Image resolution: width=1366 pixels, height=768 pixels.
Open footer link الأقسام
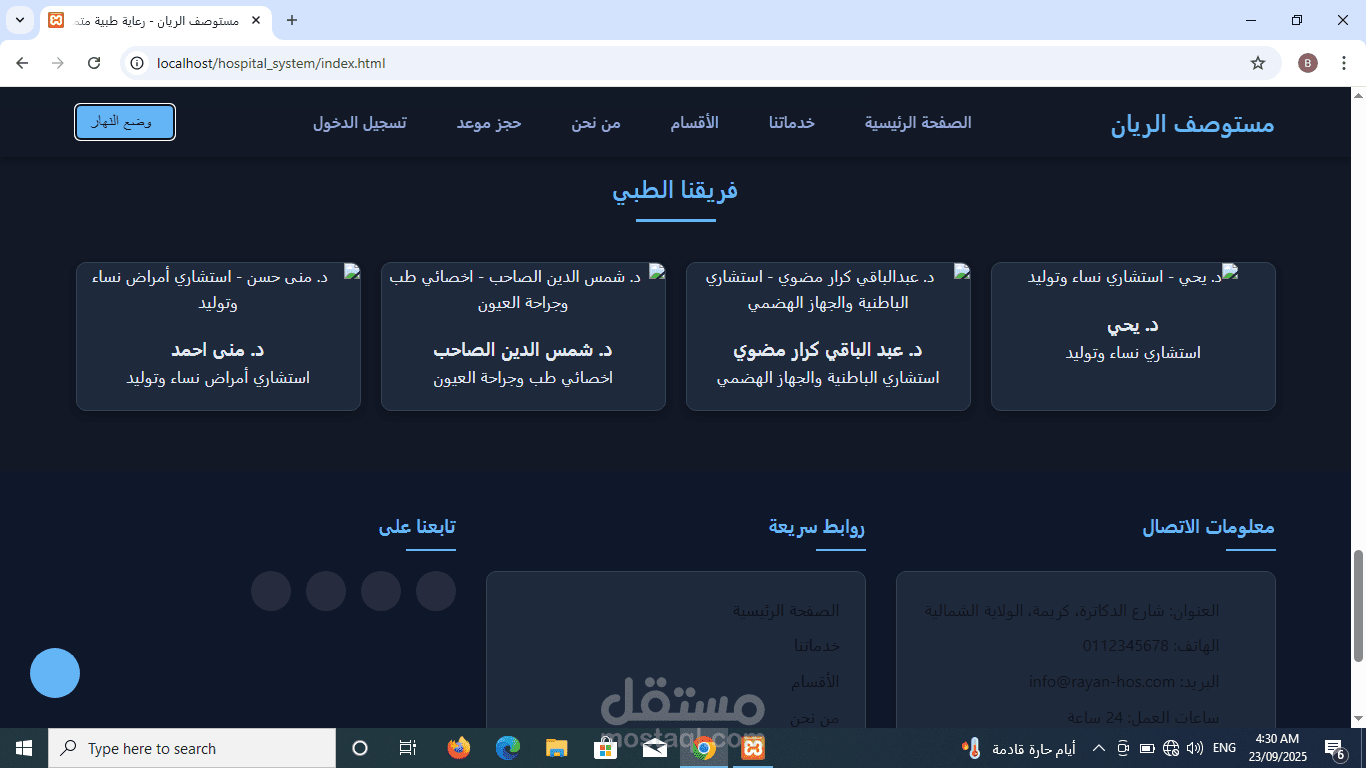click(815, 682)
